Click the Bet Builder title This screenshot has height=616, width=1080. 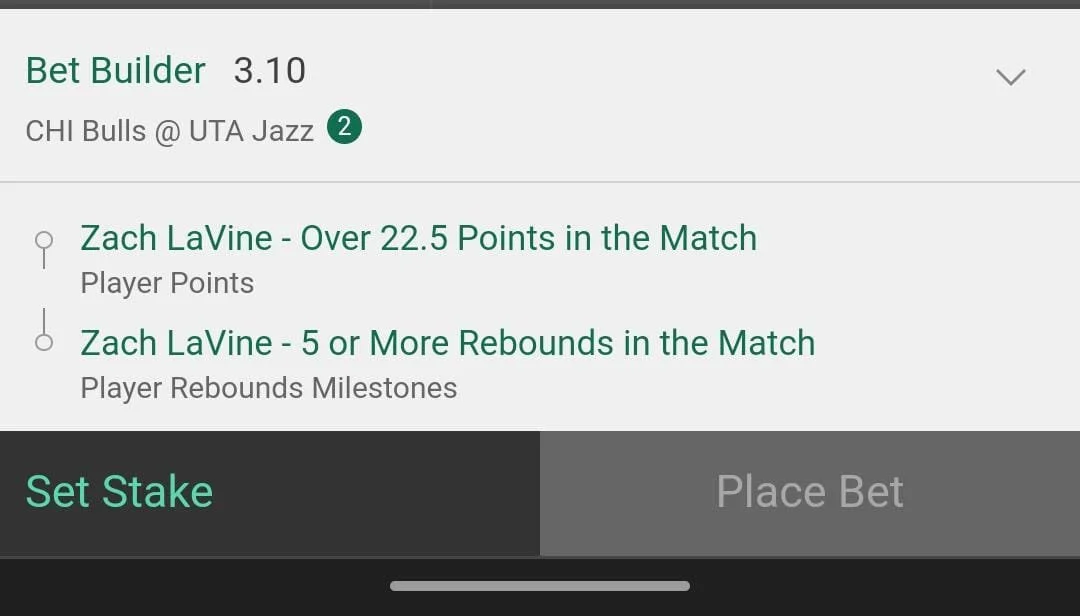(116, 70)
